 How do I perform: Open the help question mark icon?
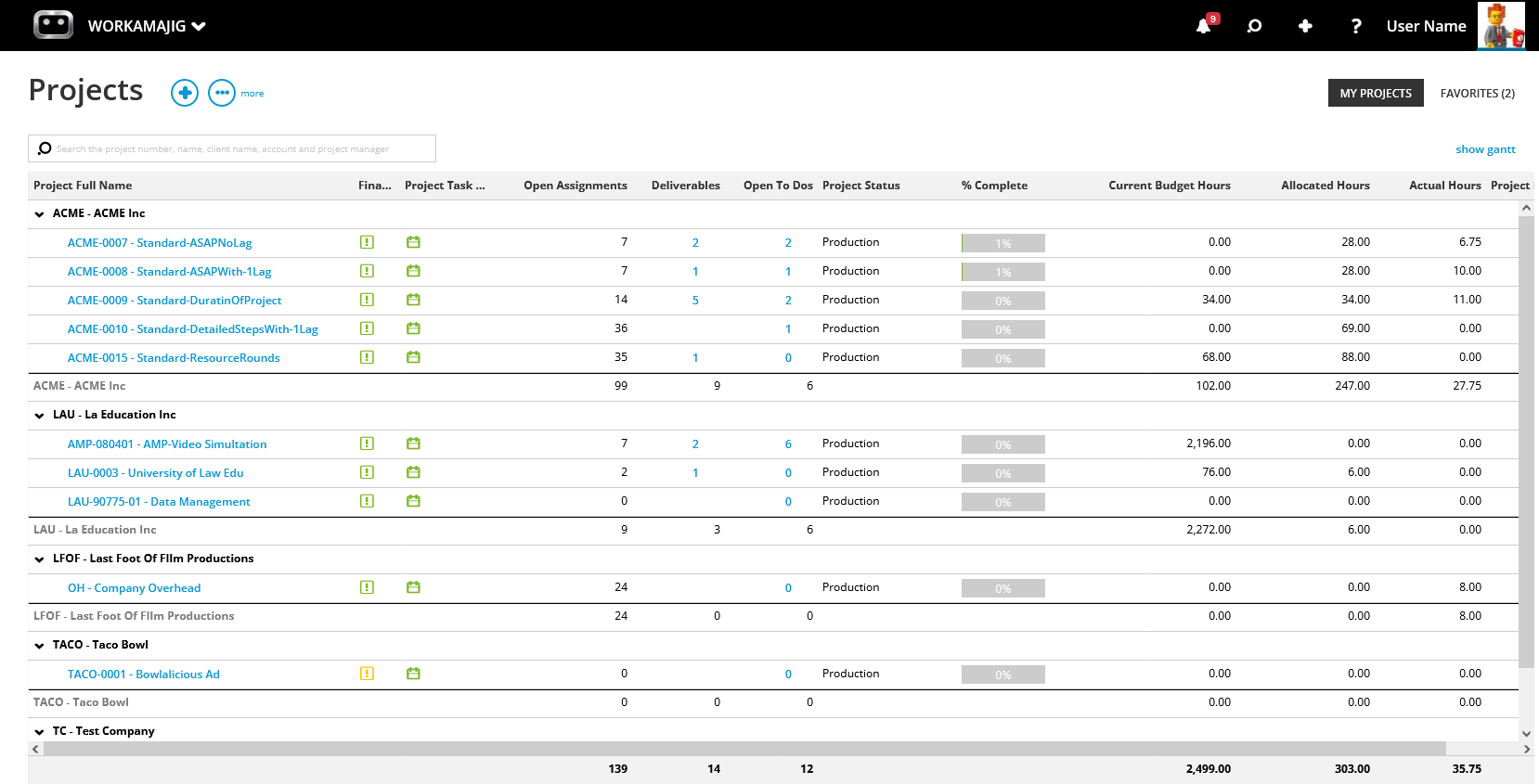pyautogui.click(x=1356, y=26)
